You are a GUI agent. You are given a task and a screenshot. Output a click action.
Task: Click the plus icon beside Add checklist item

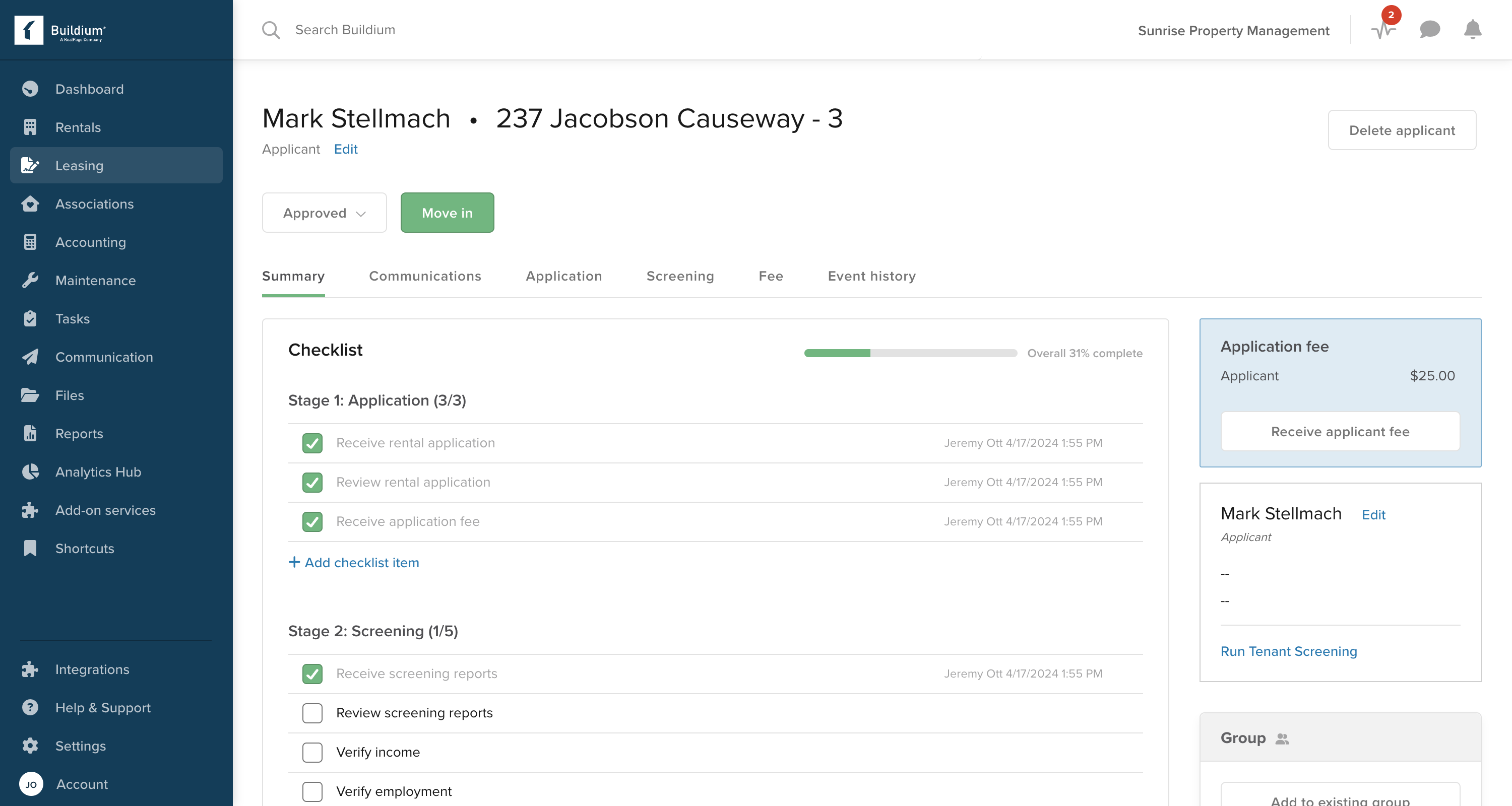[x=294, y=562]
